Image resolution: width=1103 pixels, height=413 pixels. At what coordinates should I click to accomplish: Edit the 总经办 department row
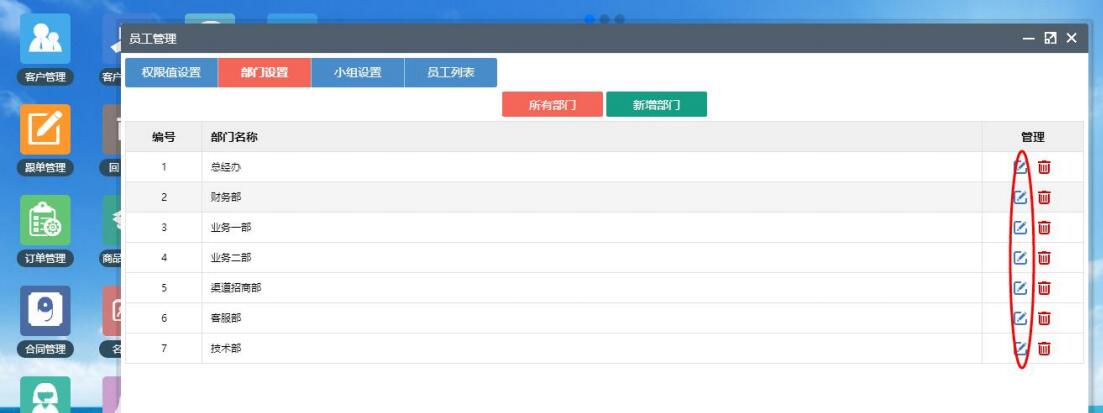(x=1020, y=167)
